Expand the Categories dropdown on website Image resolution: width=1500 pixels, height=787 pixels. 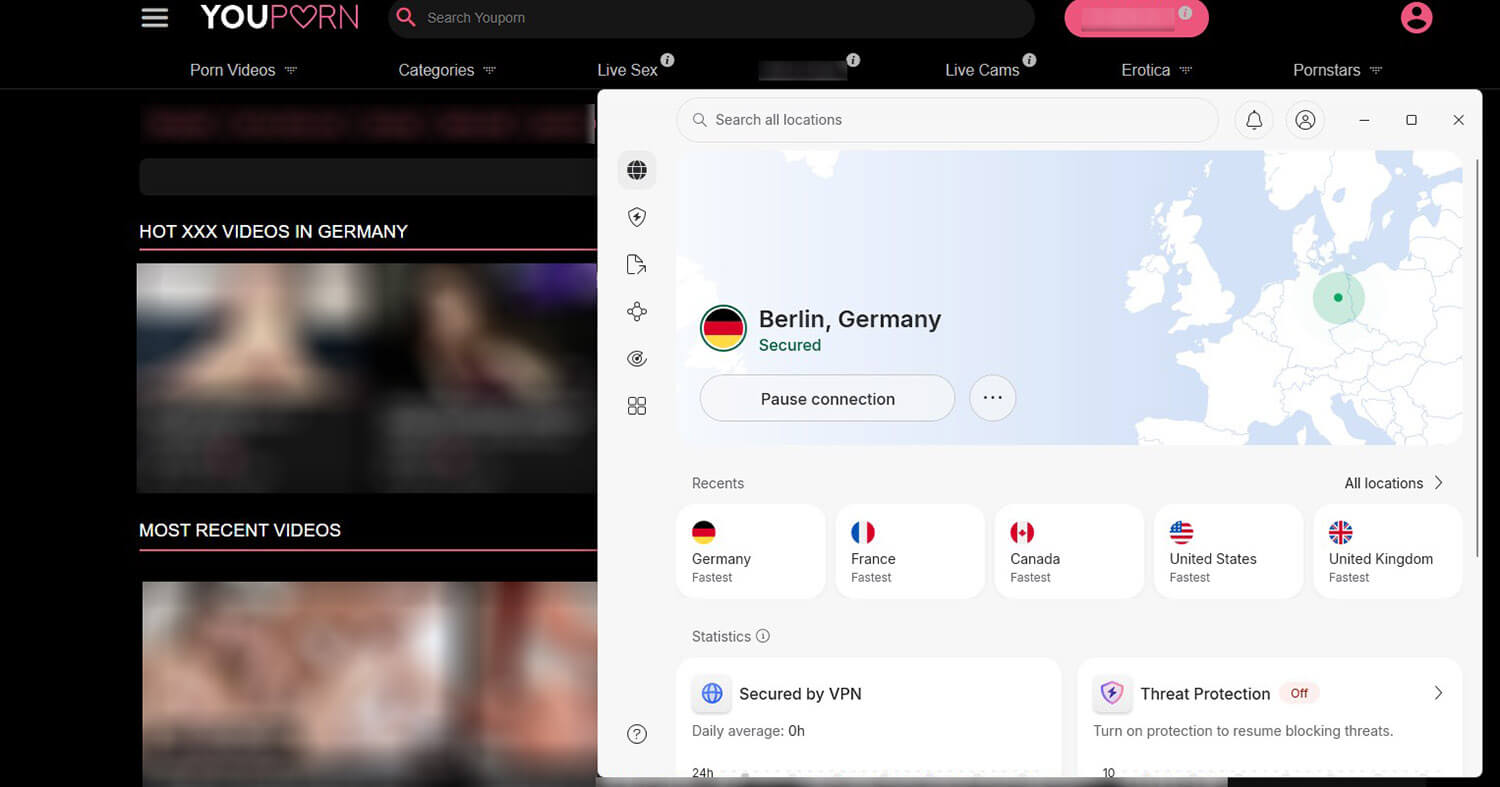point(489,70)
